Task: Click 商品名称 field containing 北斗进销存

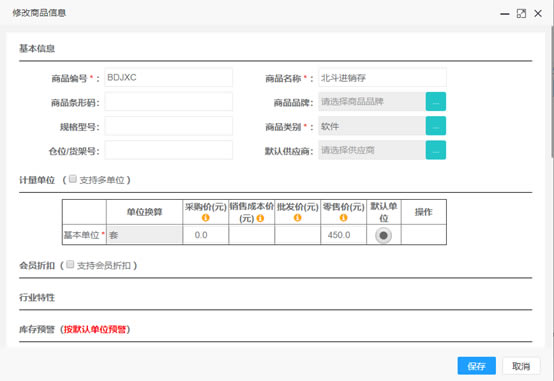Action: coord(382,77)
